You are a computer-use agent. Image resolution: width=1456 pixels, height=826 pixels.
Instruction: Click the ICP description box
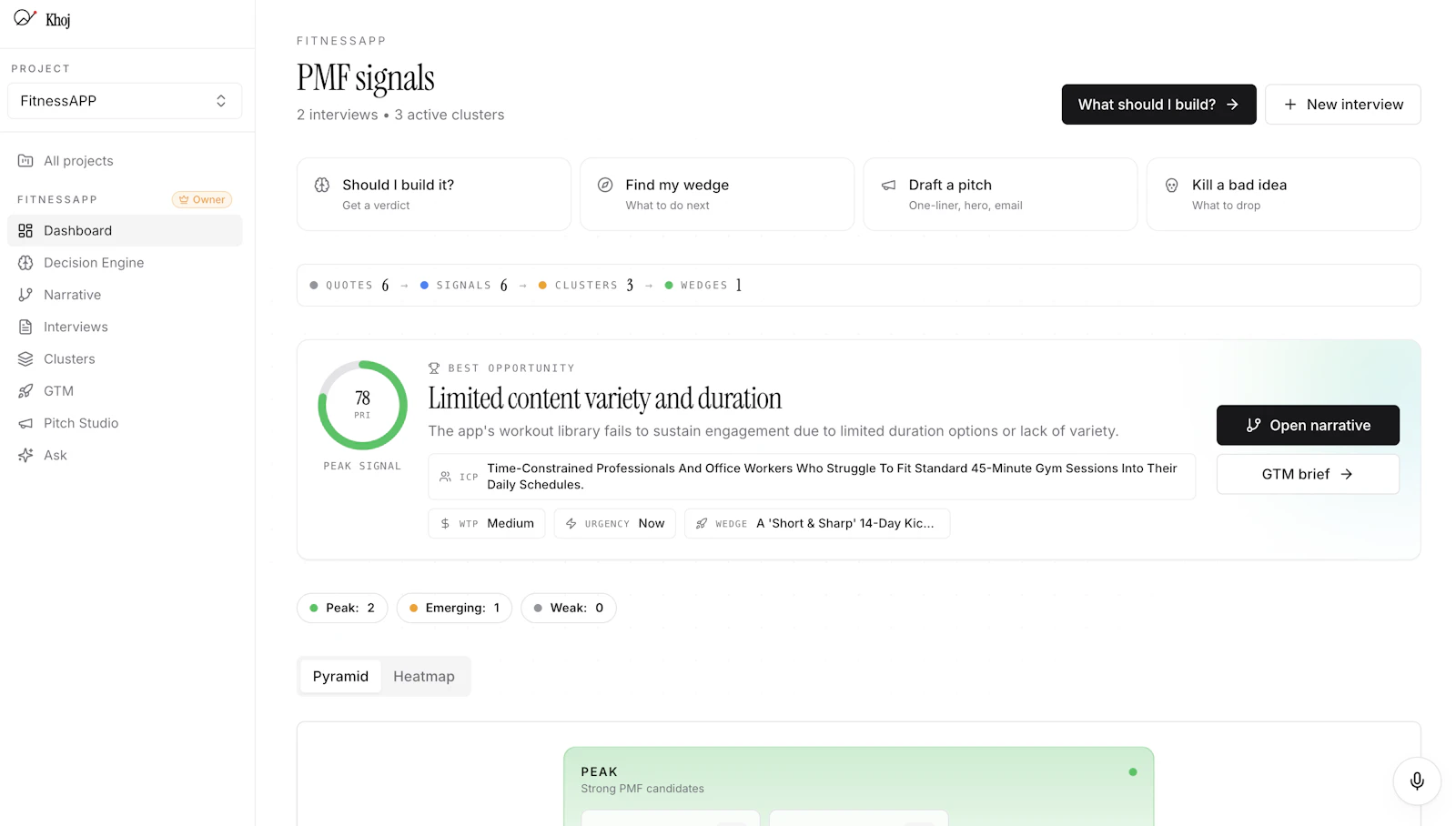[x=812, y=477]
